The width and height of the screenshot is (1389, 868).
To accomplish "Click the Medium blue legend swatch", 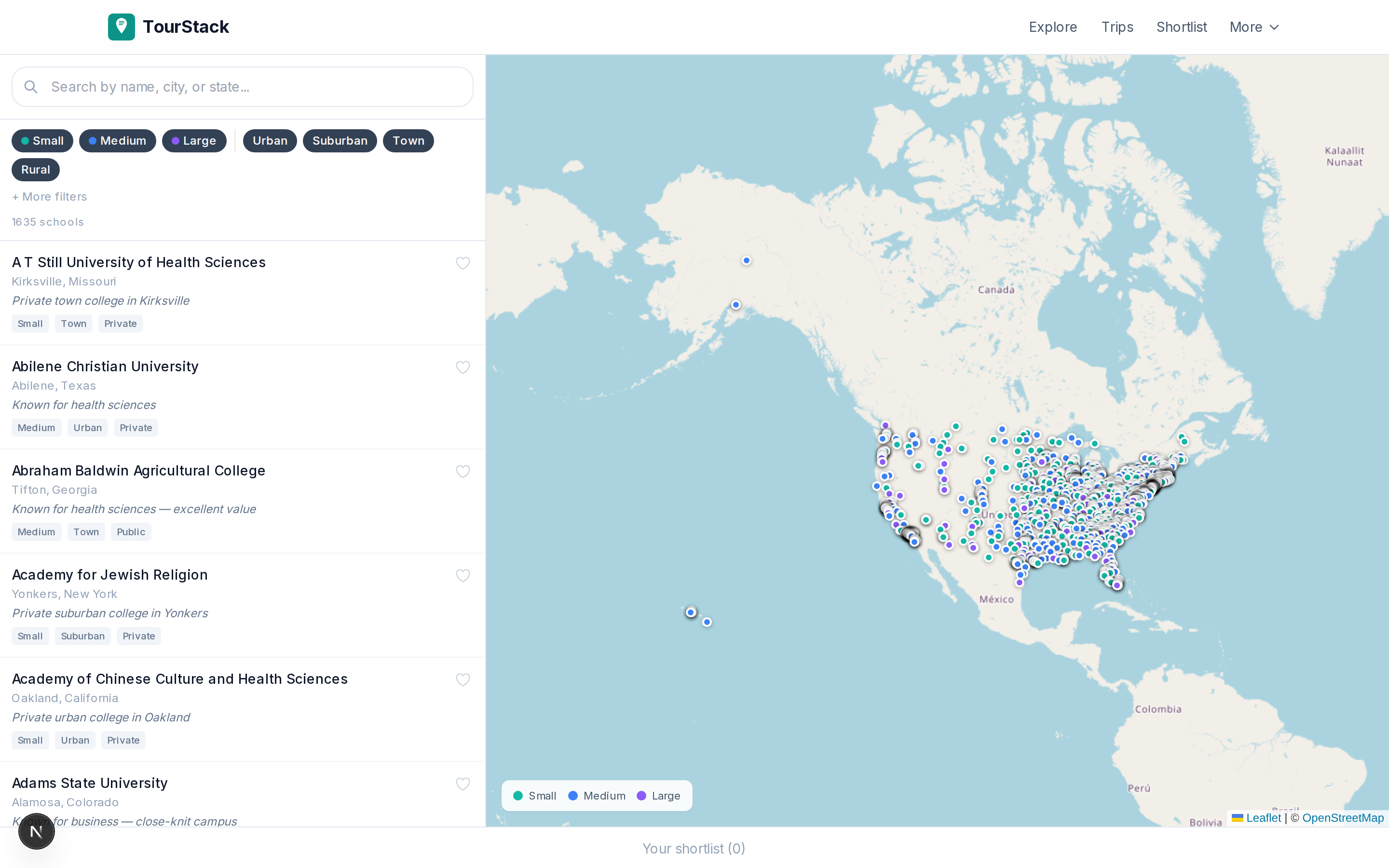I will [x=573, y=796].
